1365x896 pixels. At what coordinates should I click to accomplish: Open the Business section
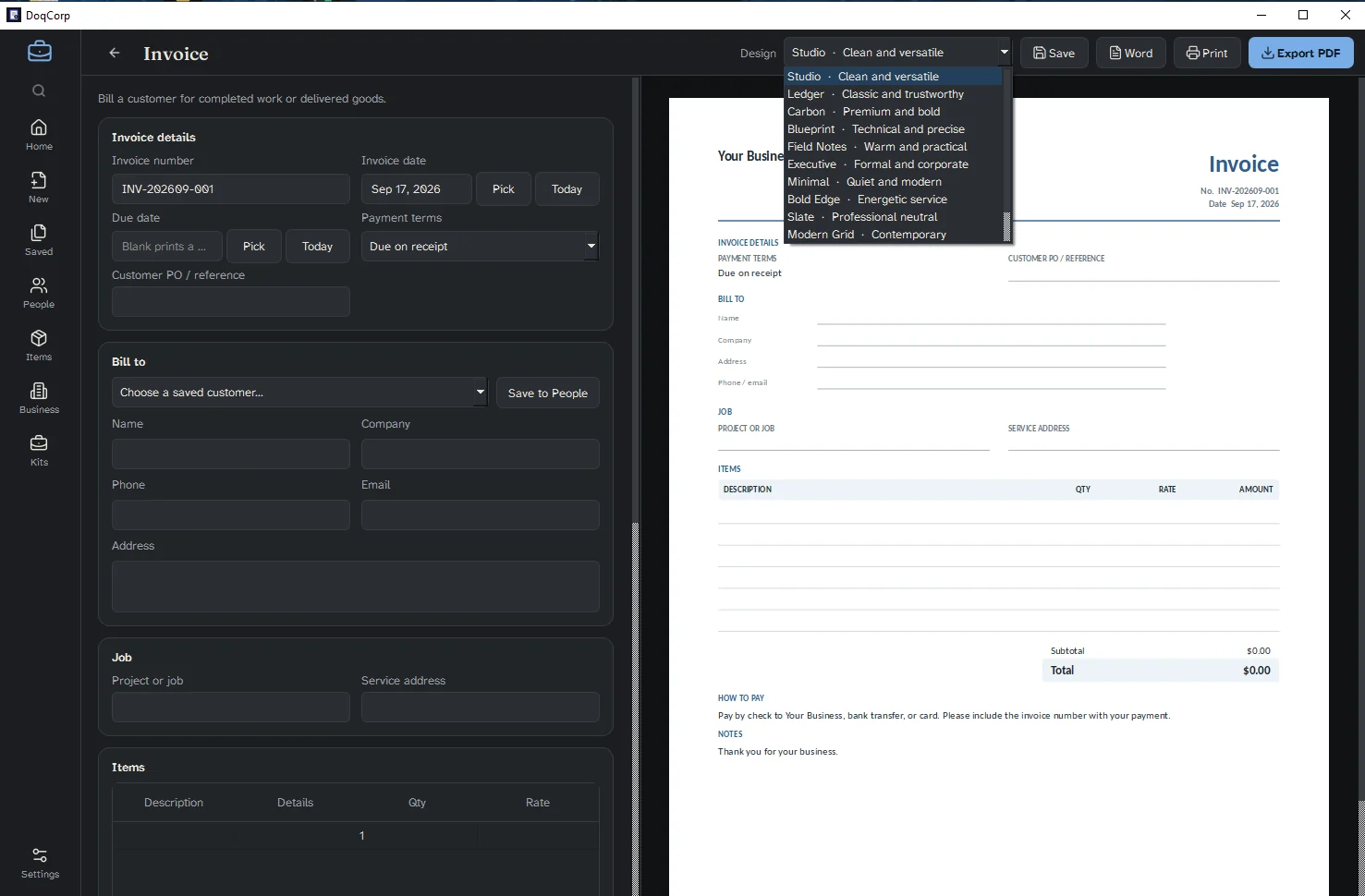[39, 398]
